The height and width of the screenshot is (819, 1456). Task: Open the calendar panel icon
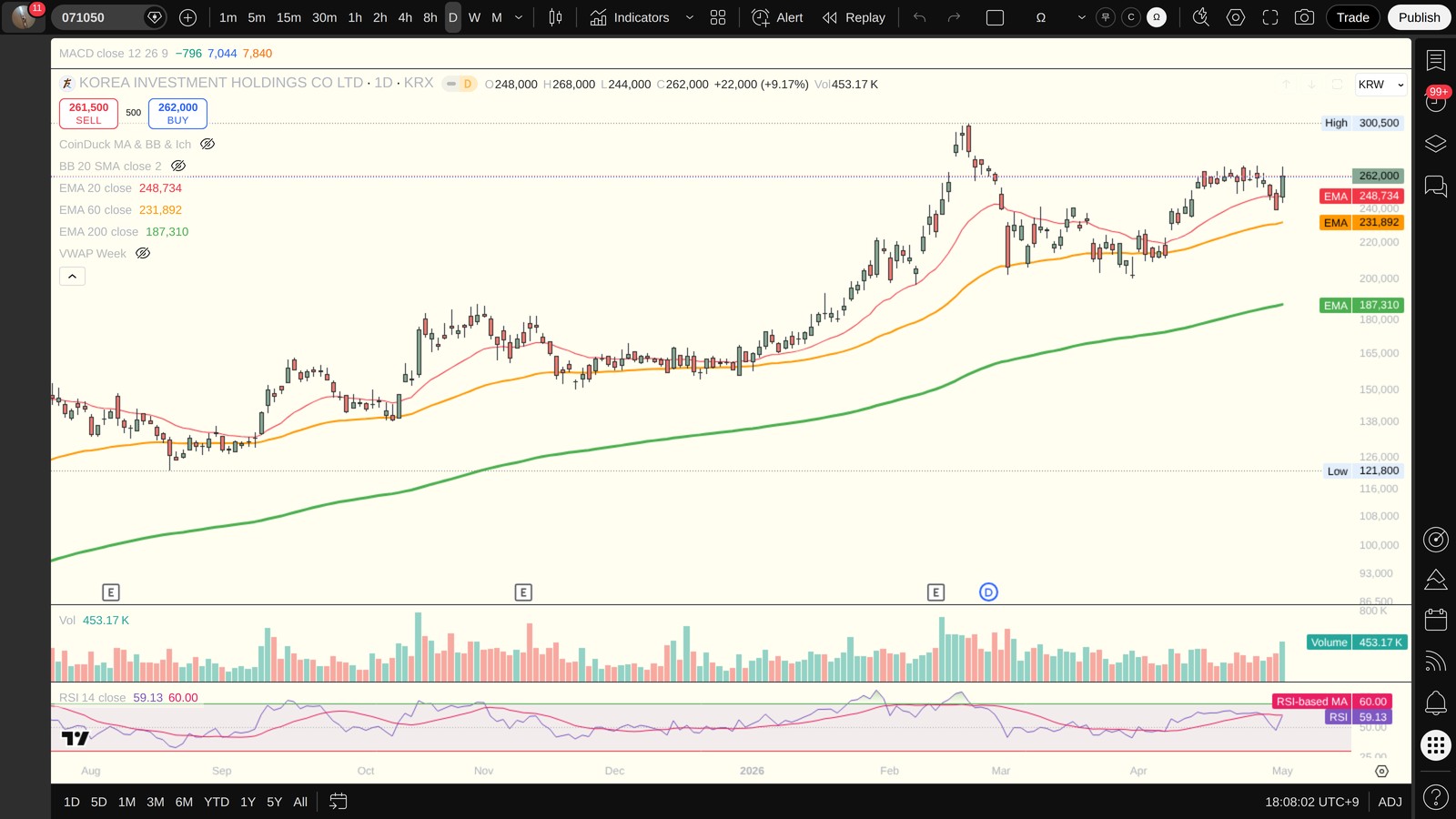click(1436, 620)
